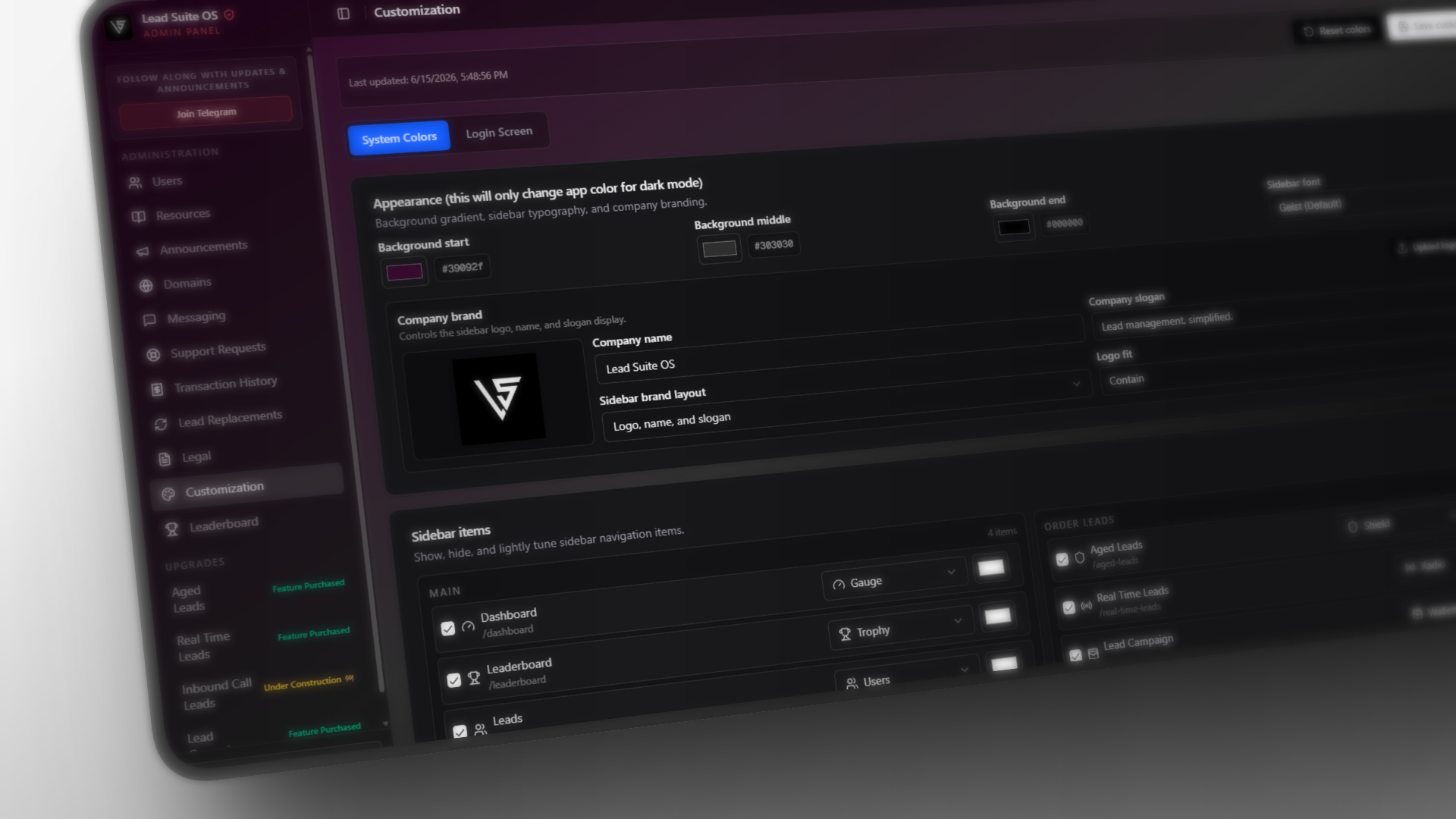The width and height of the screenshot is (1456, 819).
Task: Click trophy icon in Leaderboard item row
Action: (474, 678)
